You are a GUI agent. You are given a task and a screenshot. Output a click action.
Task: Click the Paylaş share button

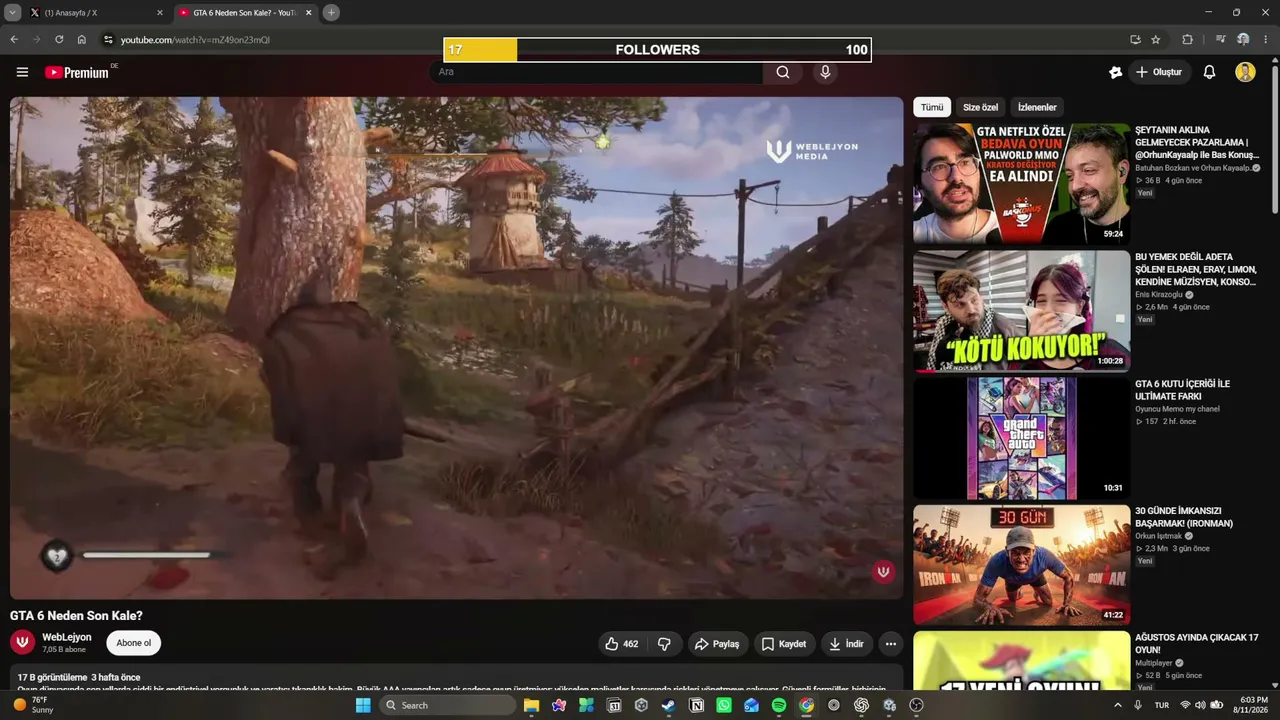coord(717,644)
